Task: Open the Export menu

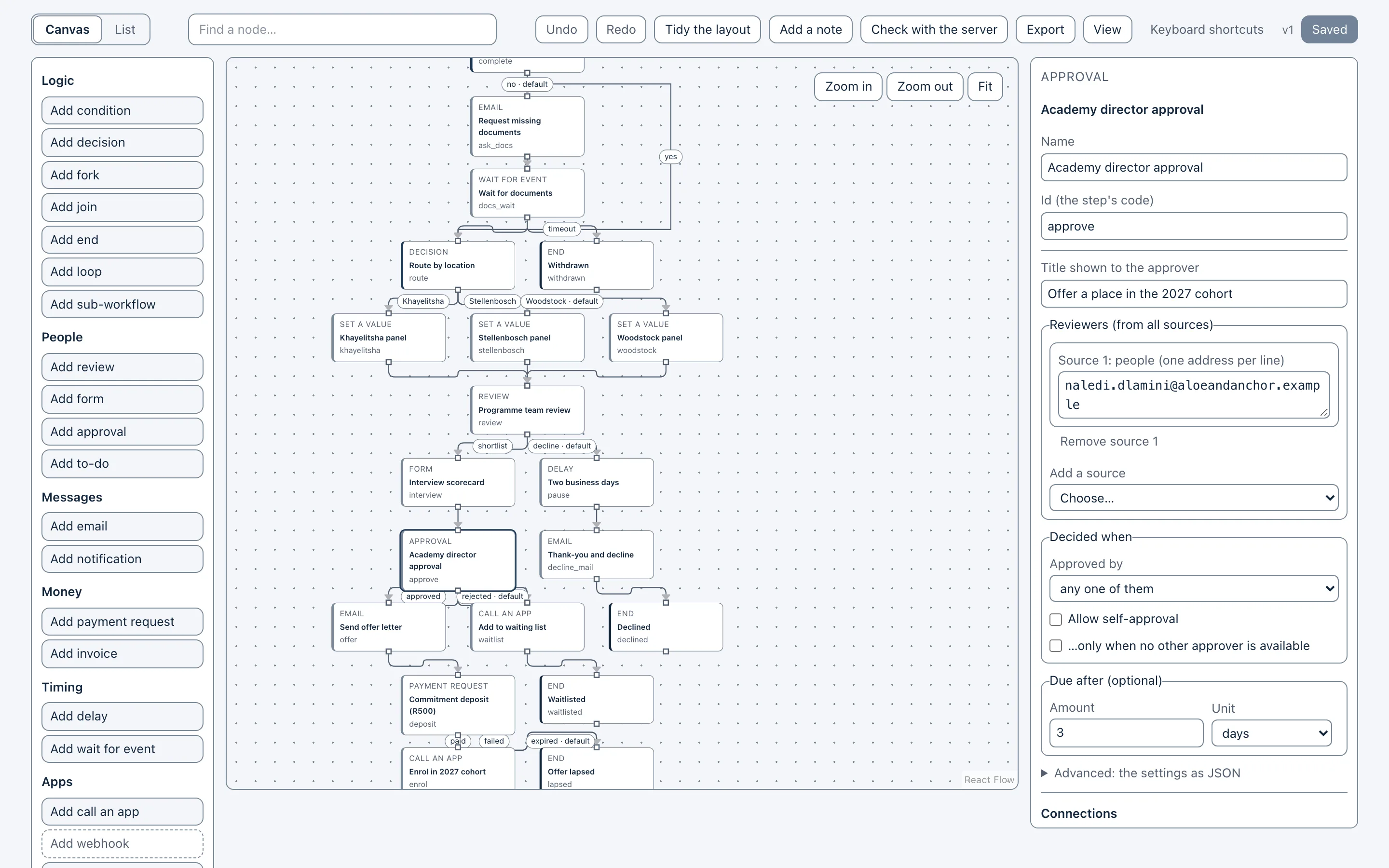Action: [1045, 29]
